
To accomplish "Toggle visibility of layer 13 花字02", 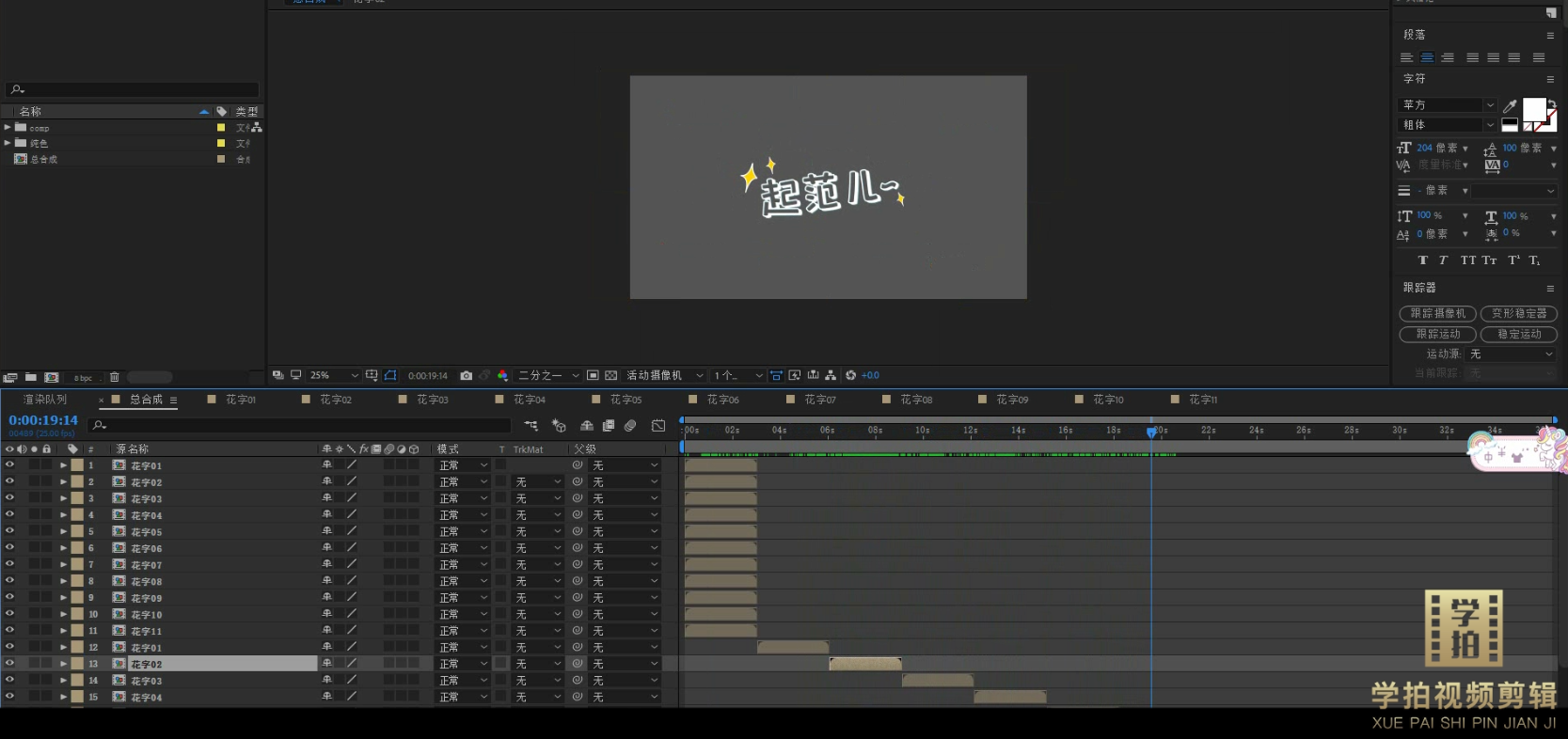I will (9, 664).
